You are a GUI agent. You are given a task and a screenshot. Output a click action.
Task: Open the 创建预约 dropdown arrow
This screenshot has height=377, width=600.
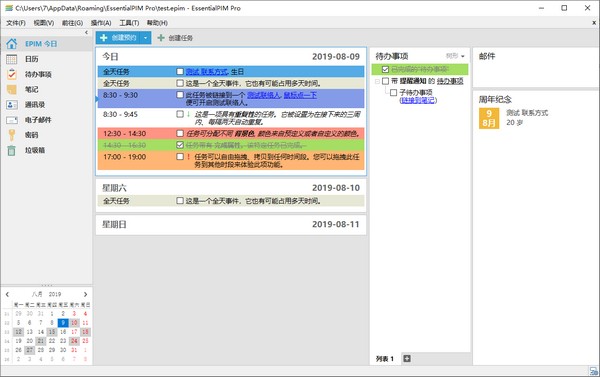click(145, 38)
